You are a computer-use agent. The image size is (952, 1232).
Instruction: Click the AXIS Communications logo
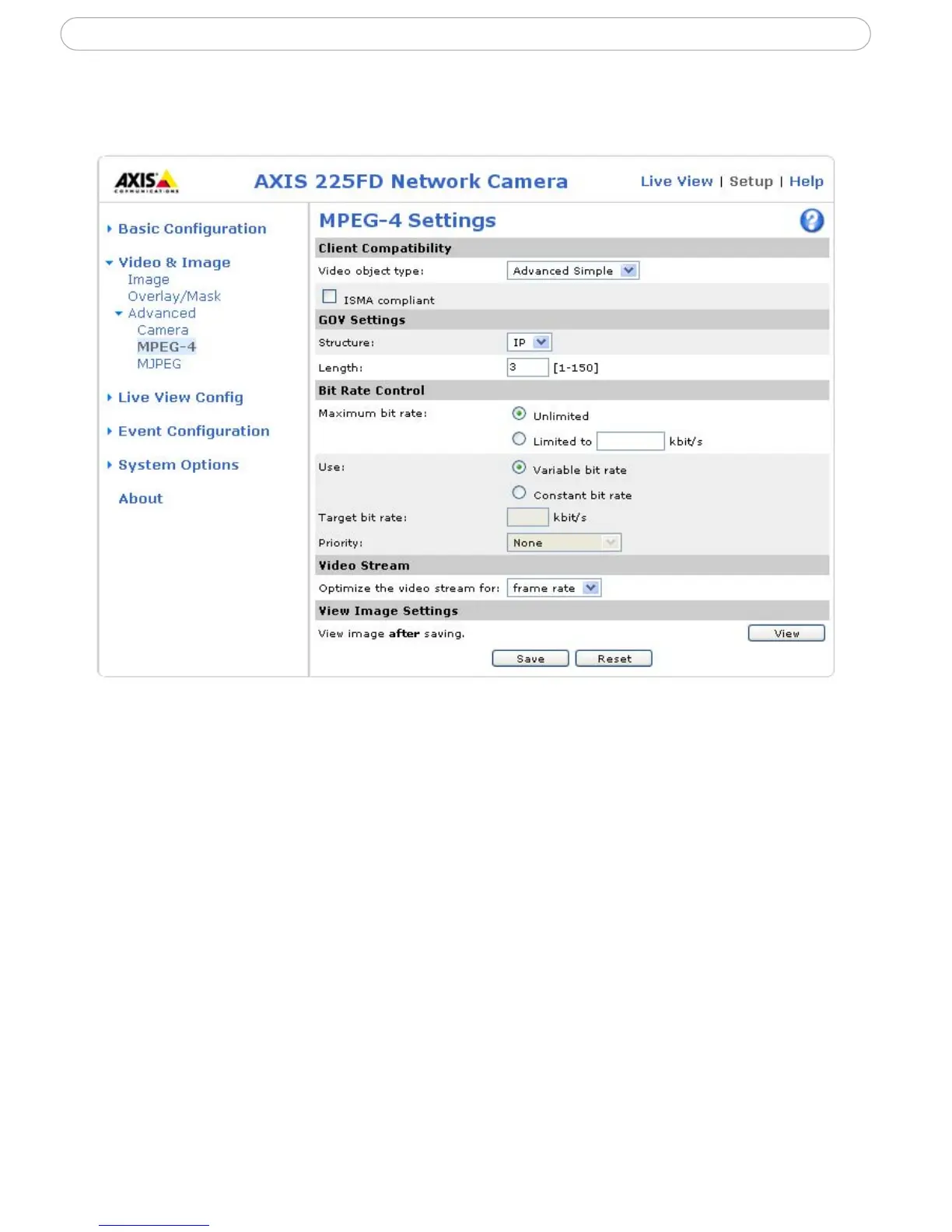146,181
